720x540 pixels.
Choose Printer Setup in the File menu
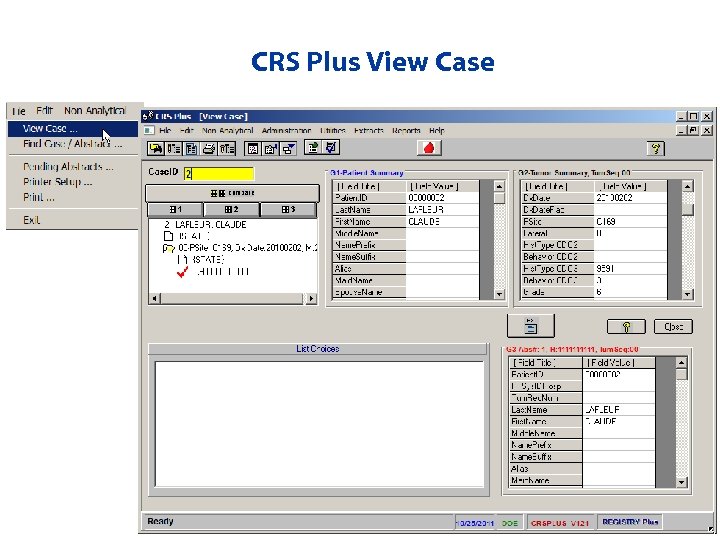tap(57, 182)
